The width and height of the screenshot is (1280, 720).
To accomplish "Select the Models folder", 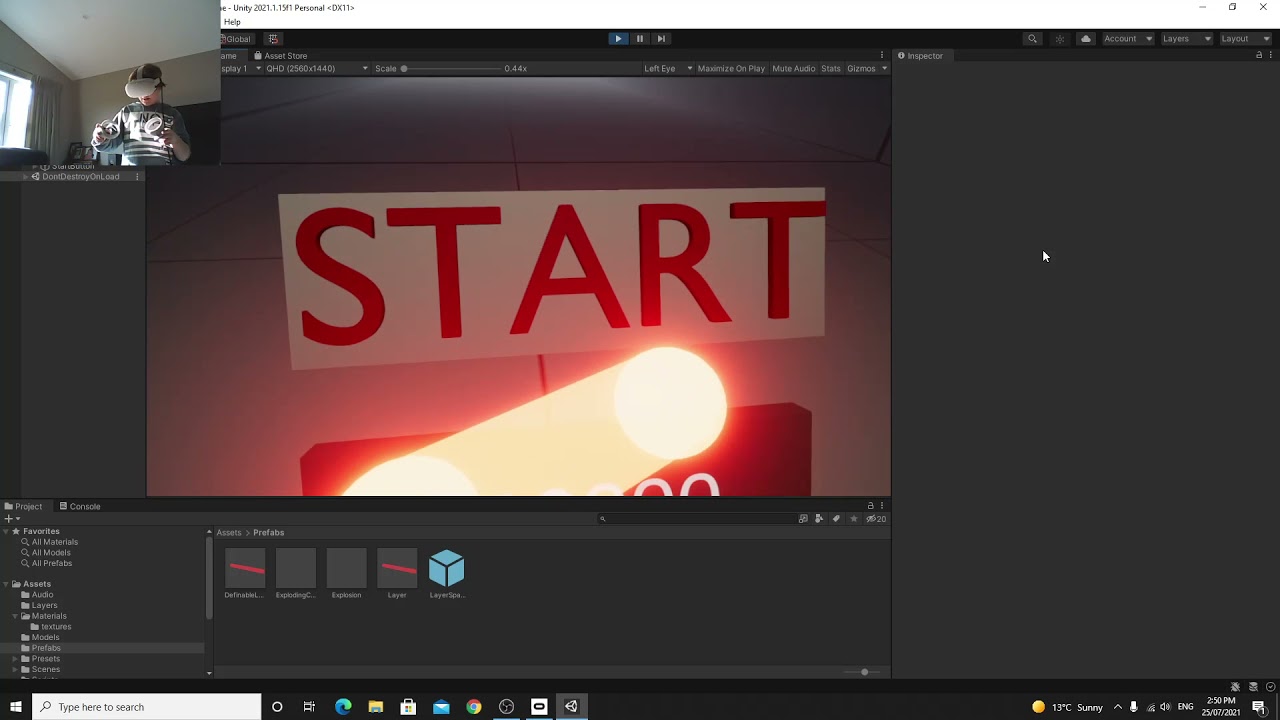I will [x=45, y=638].
